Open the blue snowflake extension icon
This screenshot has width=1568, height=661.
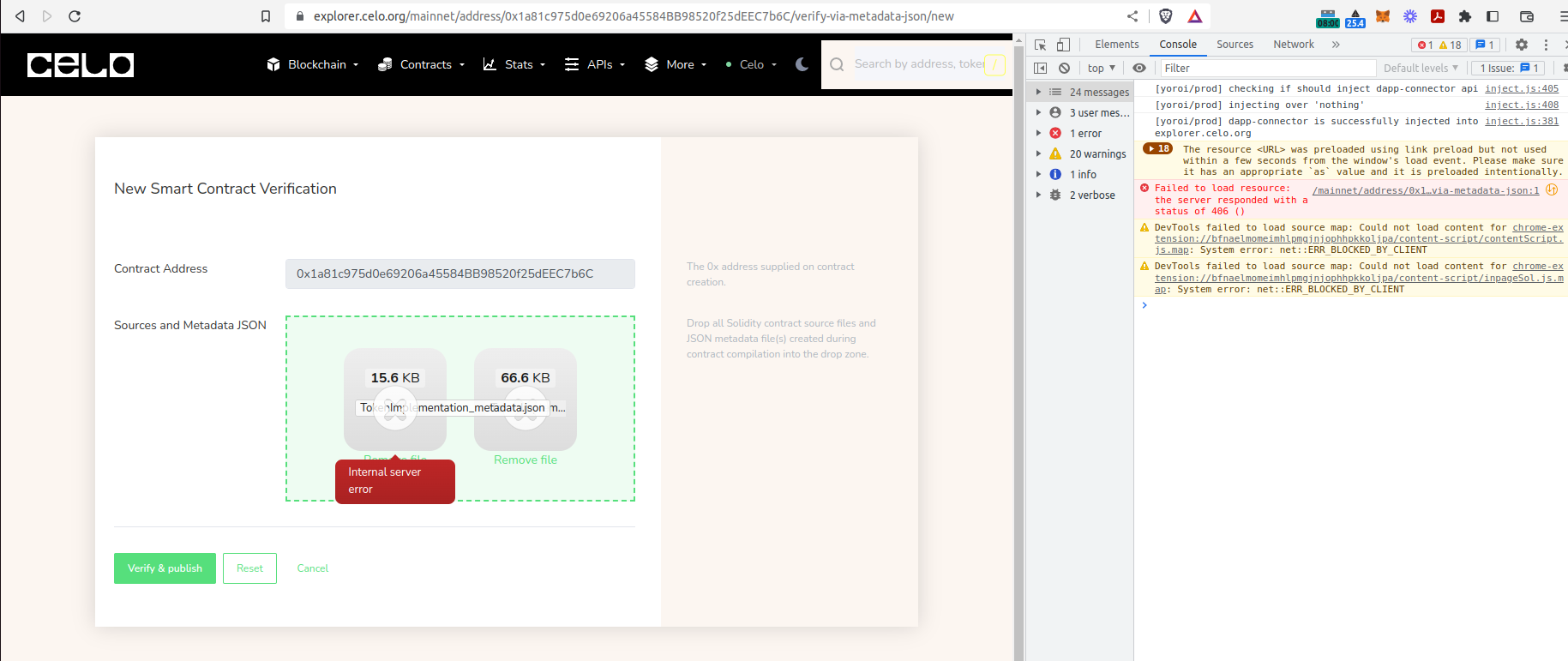pyautogui.click(x=1410, y=16)
